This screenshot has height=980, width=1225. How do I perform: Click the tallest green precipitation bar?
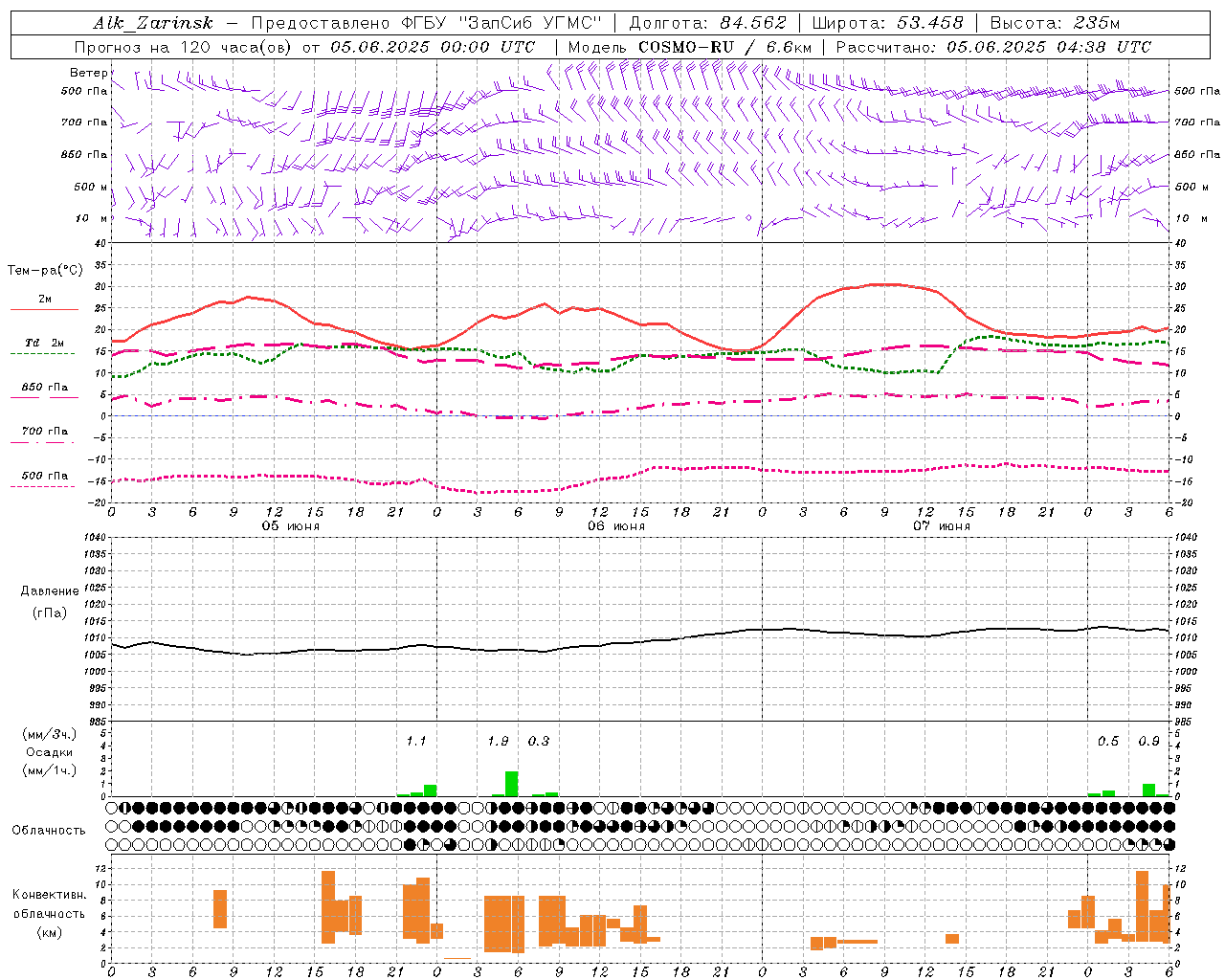point(512,784)
